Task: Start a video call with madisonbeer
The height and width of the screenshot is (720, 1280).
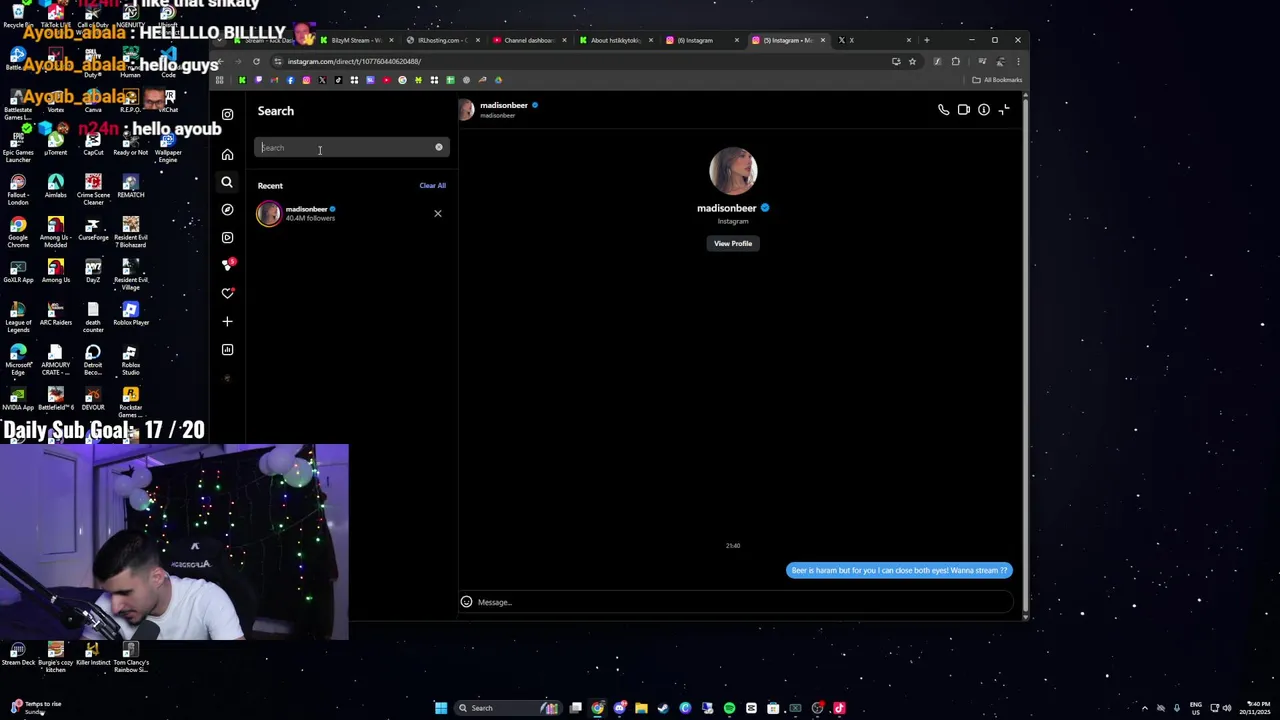Action: coord(964,110)
